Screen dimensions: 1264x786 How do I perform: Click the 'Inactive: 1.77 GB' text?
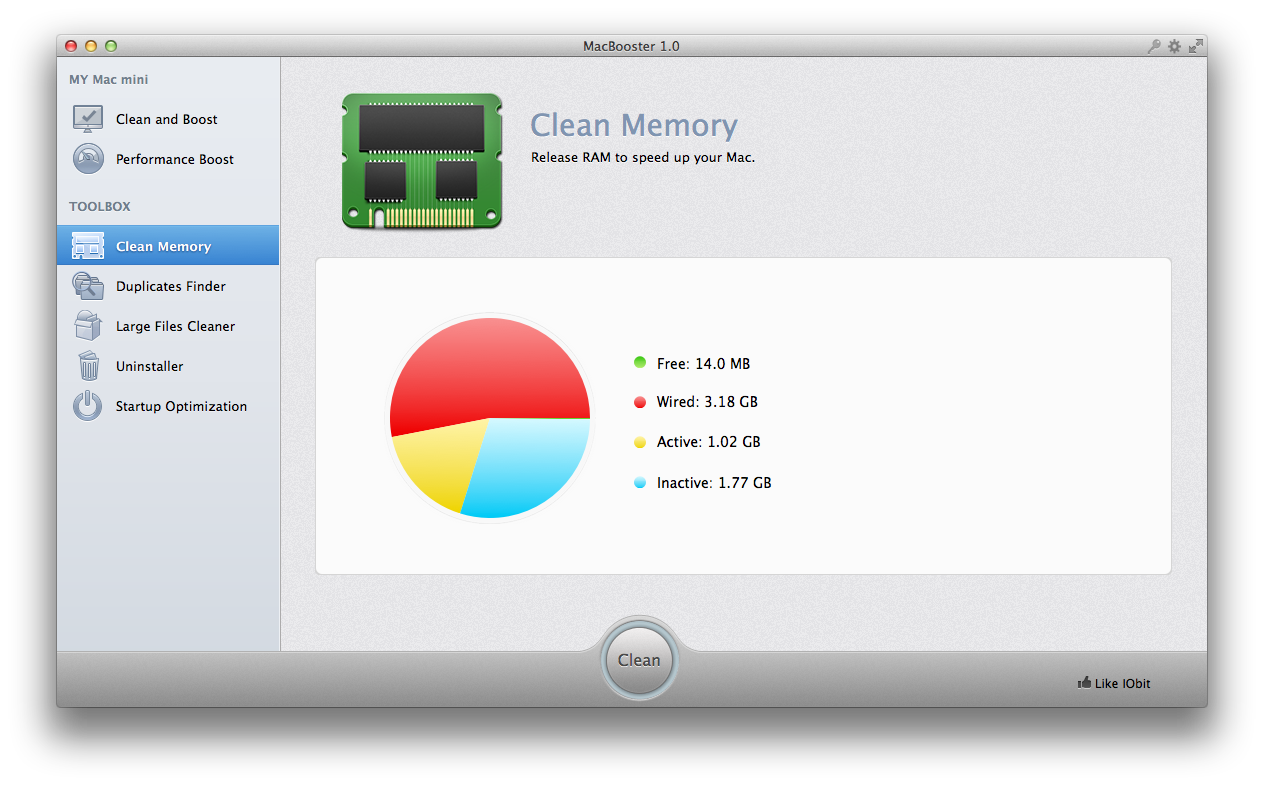tap(714, 483)
